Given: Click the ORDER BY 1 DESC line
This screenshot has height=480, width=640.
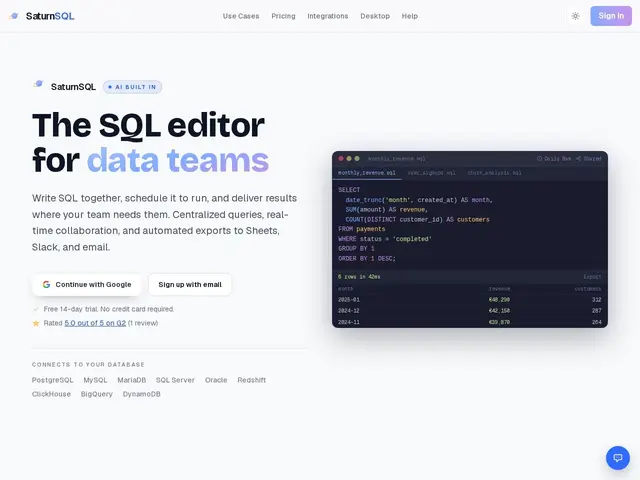Looking at the screenshot, I should 367,258.
